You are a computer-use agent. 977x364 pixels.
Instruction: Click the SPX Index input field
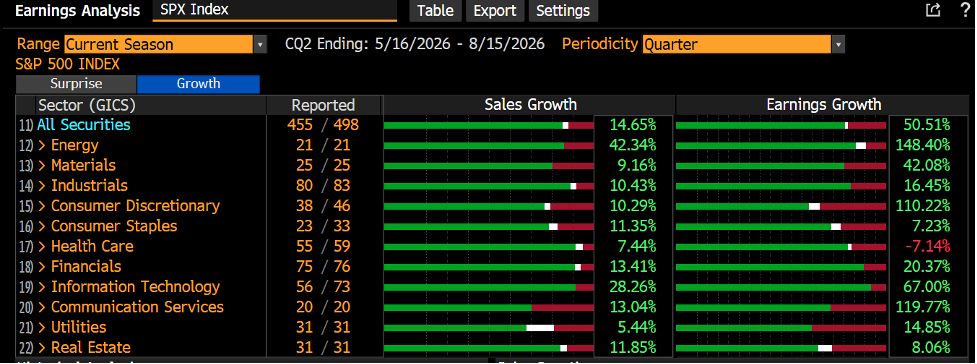(x=275, y=11)
